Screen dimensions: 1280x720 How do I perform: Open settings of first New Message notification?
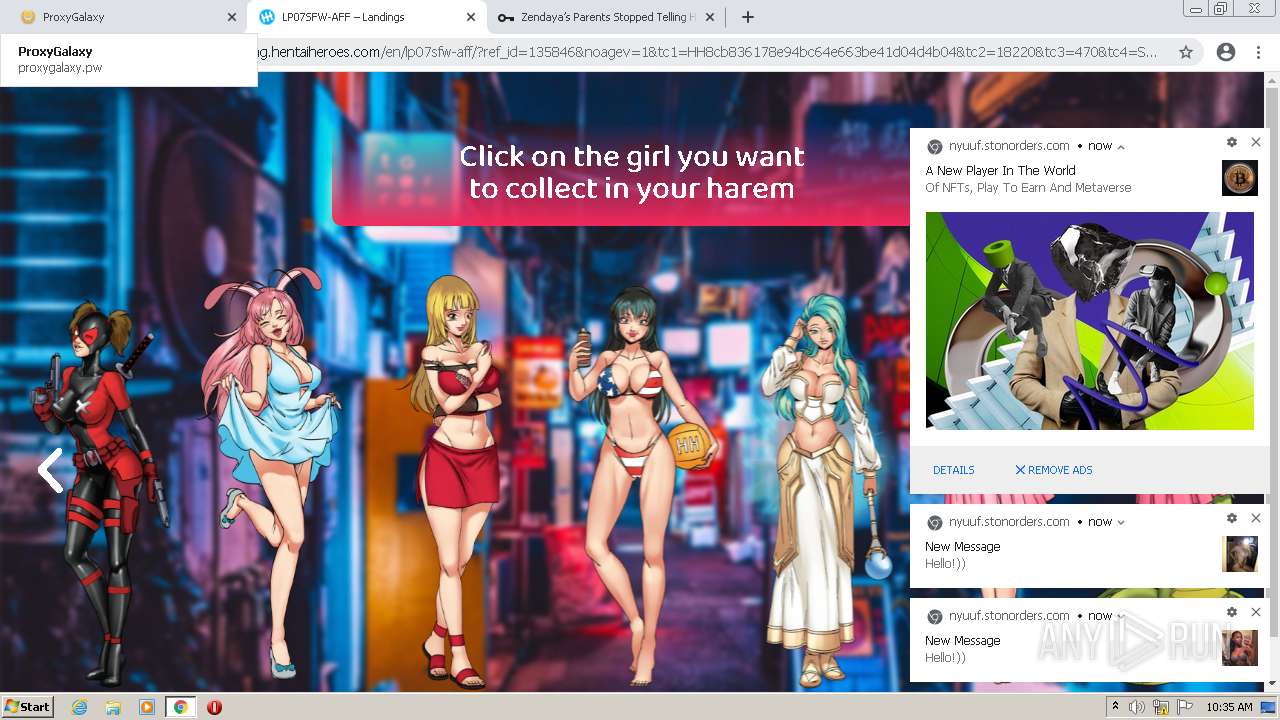tap(1232, 518)
